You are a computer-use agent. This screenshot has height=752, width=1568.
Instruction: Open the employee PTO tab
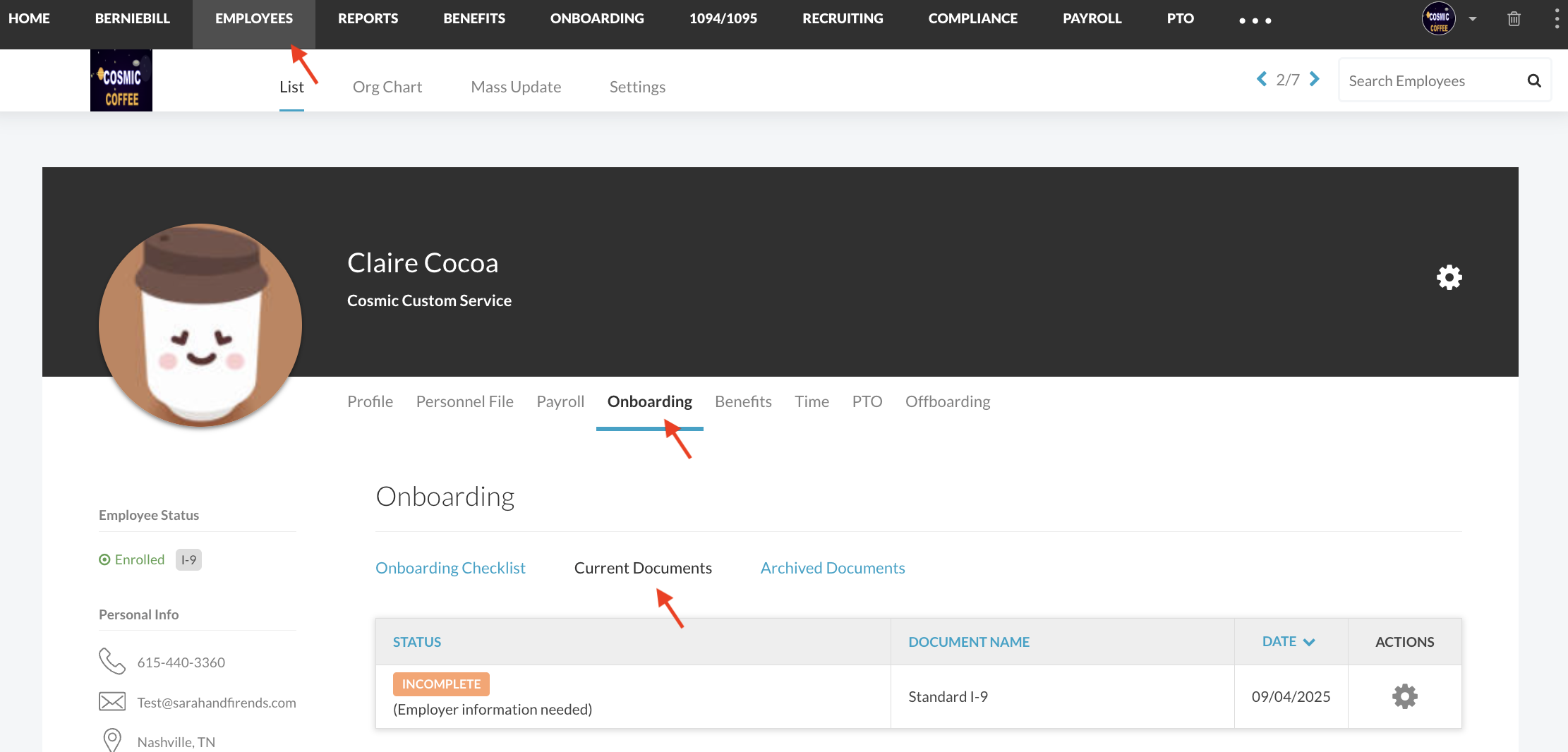tap(867, 401)
